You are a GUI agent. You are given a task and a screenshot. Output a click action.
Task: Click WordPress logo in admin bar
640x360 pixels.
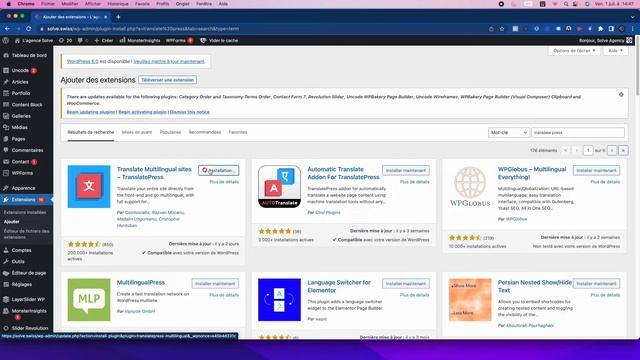[6, 40]
